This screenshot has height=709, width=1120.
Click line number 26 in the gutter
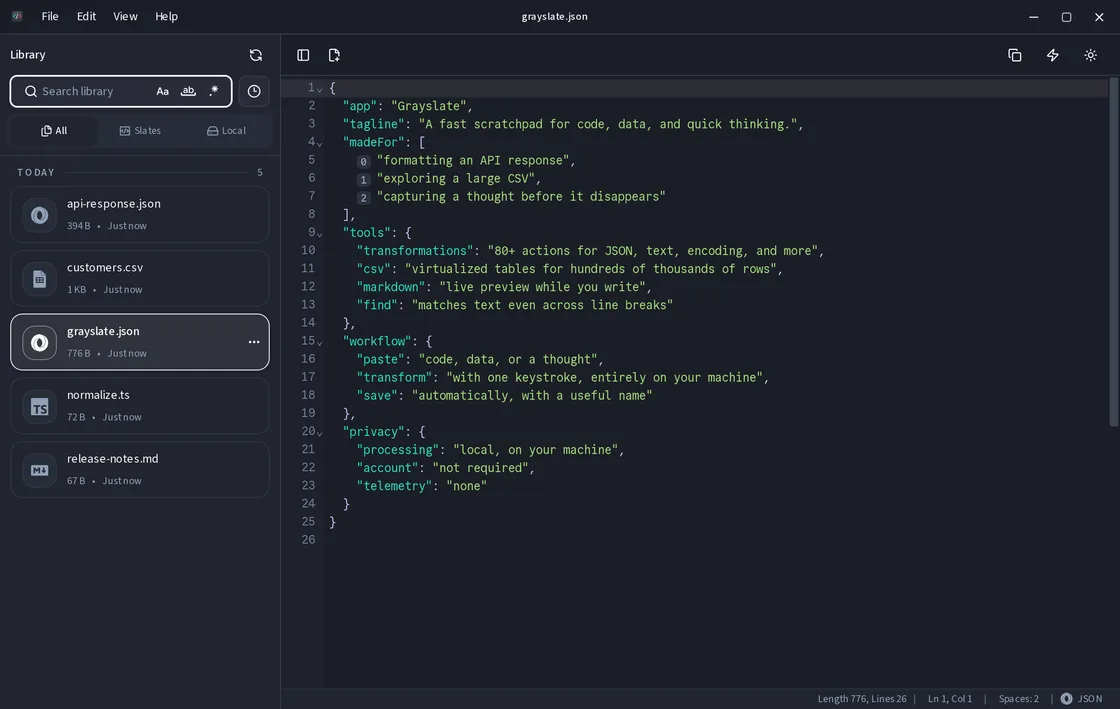coord(308,540)
